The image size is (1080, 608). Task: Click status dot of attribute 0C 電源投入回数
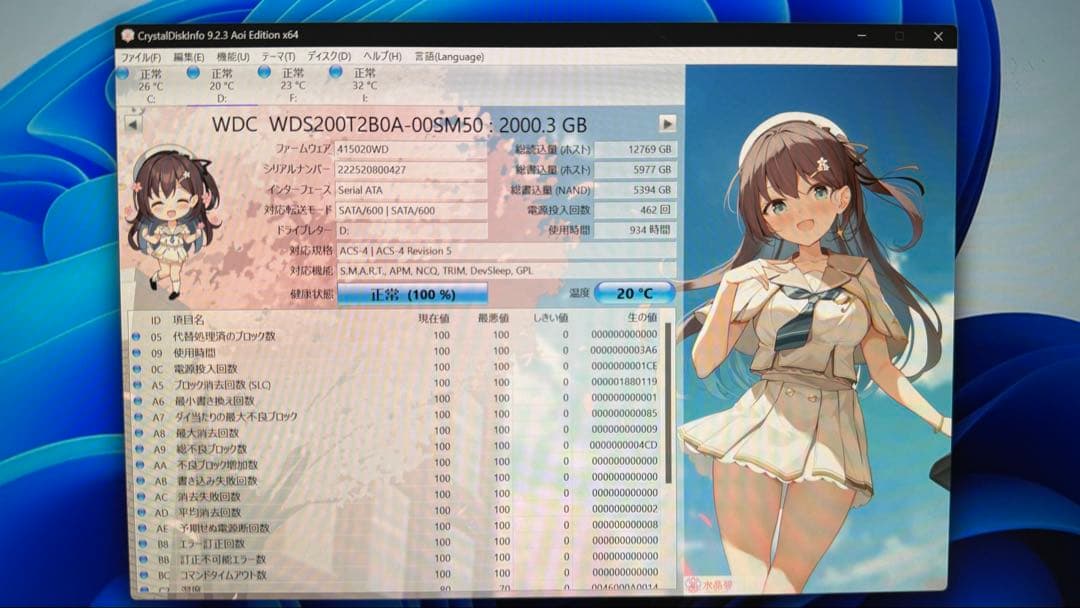137,368
